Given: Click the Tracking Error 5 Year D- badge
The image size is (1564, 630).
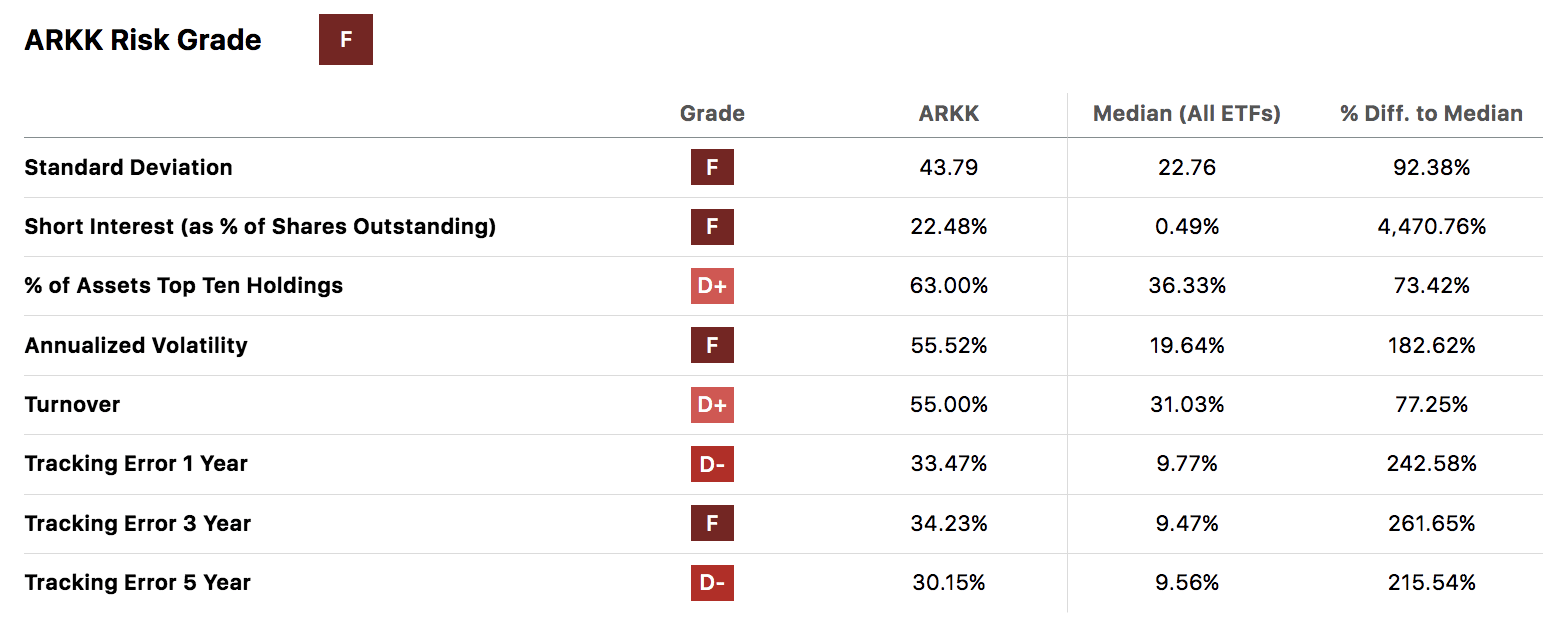Looking at the screenshot, I should click(x=712, y=582).
